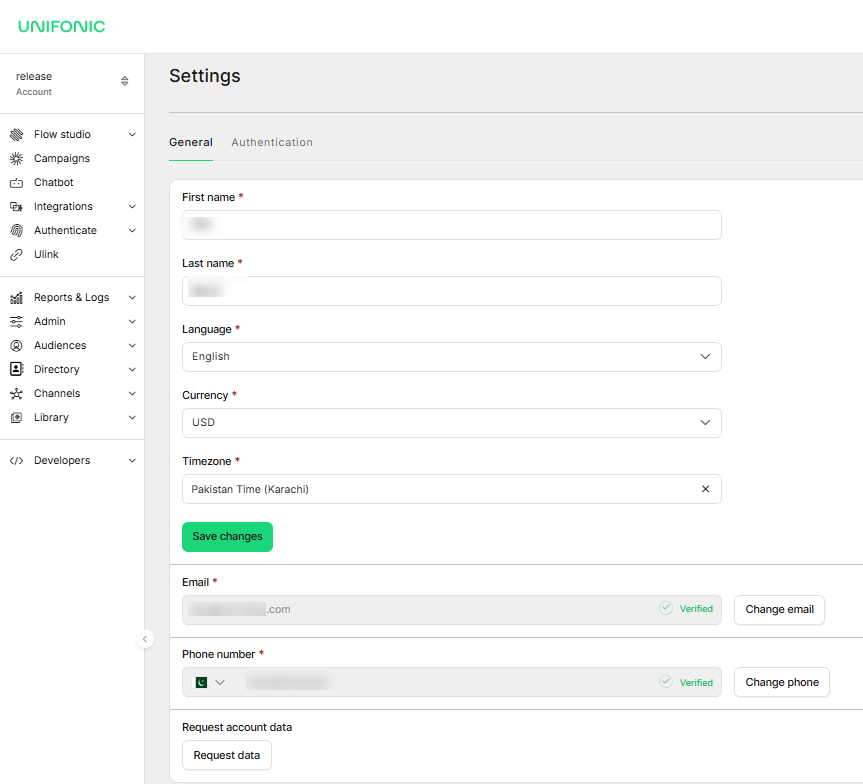Open the Currency dropdown showing USD
This screenshot has height=784, width=863.
(x=451, y=423)
